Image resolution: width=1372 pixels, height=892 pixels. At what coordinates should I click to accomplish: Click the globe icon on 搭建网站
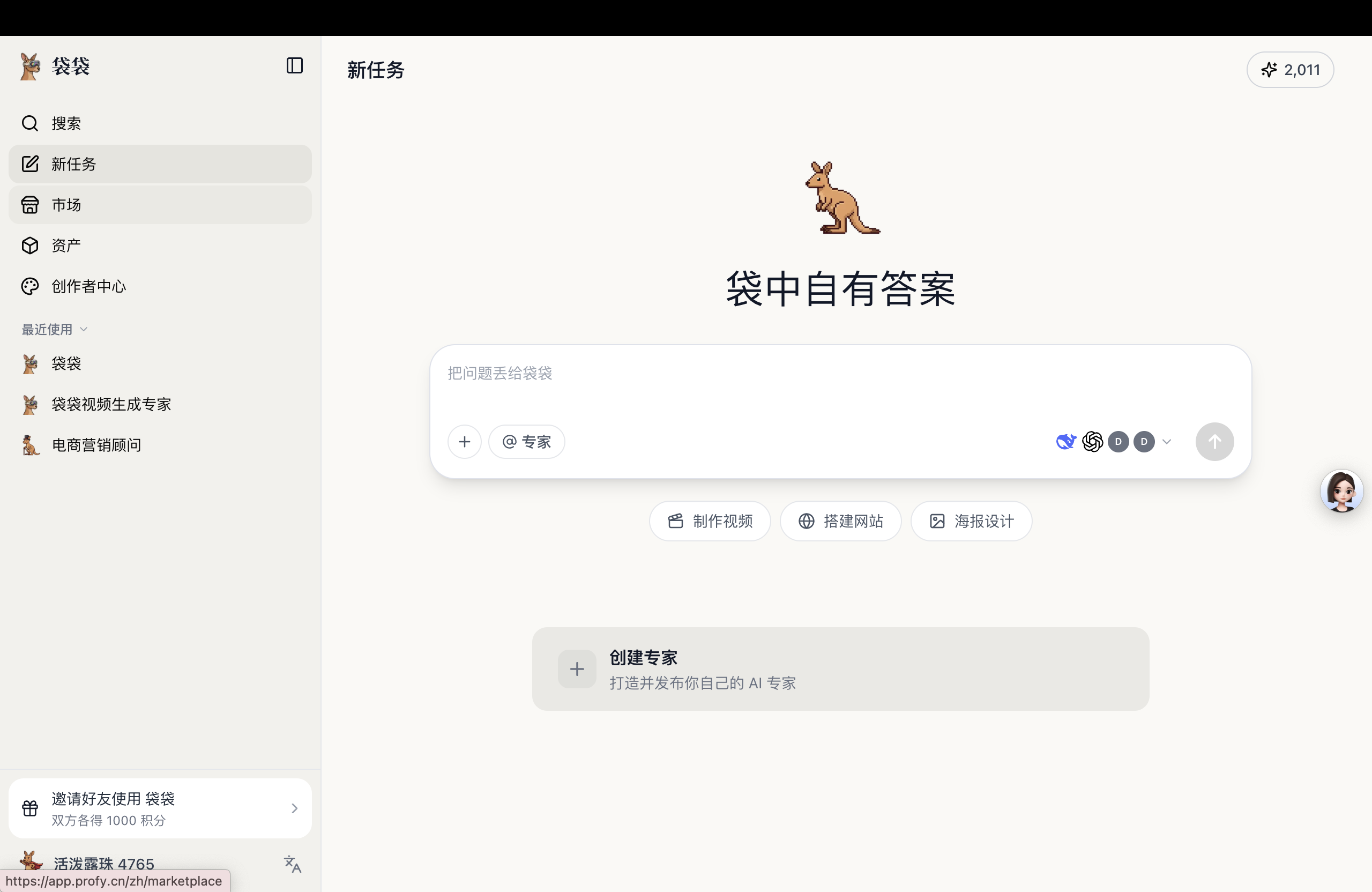[807, 521]
